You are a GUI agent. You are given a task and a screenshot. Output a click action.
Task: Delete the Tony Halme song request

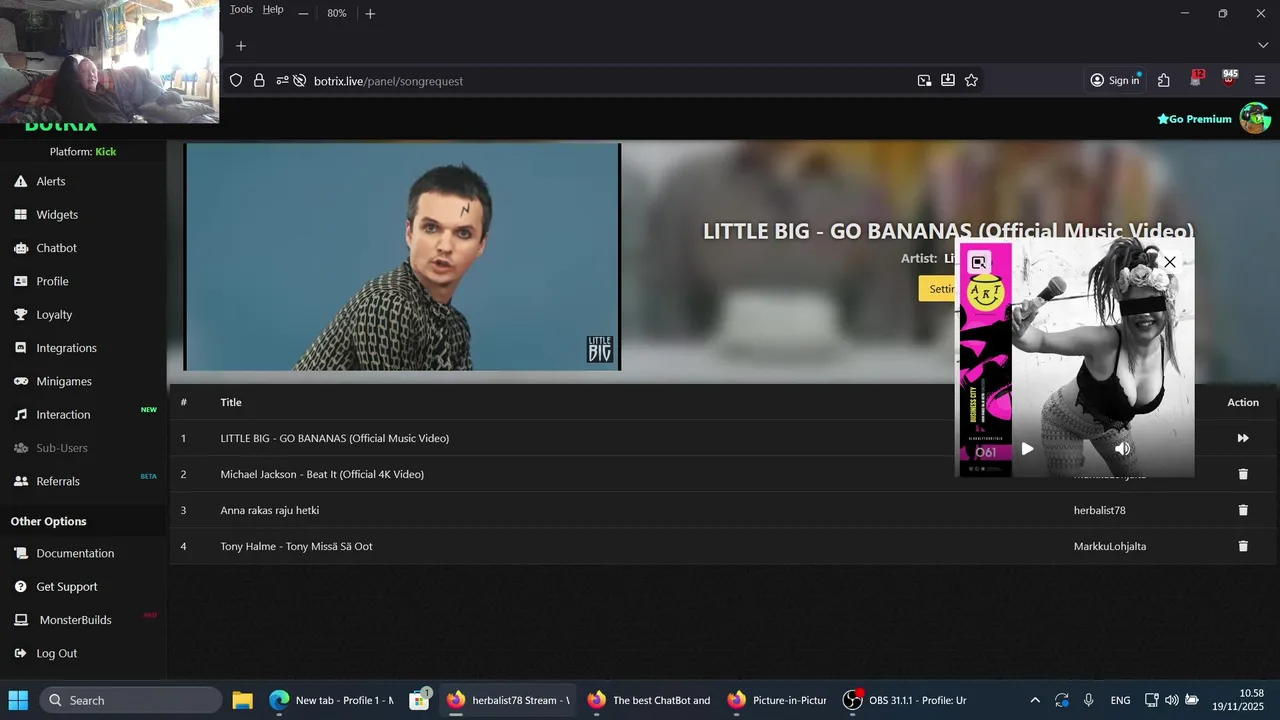[x=1243, y=546]
